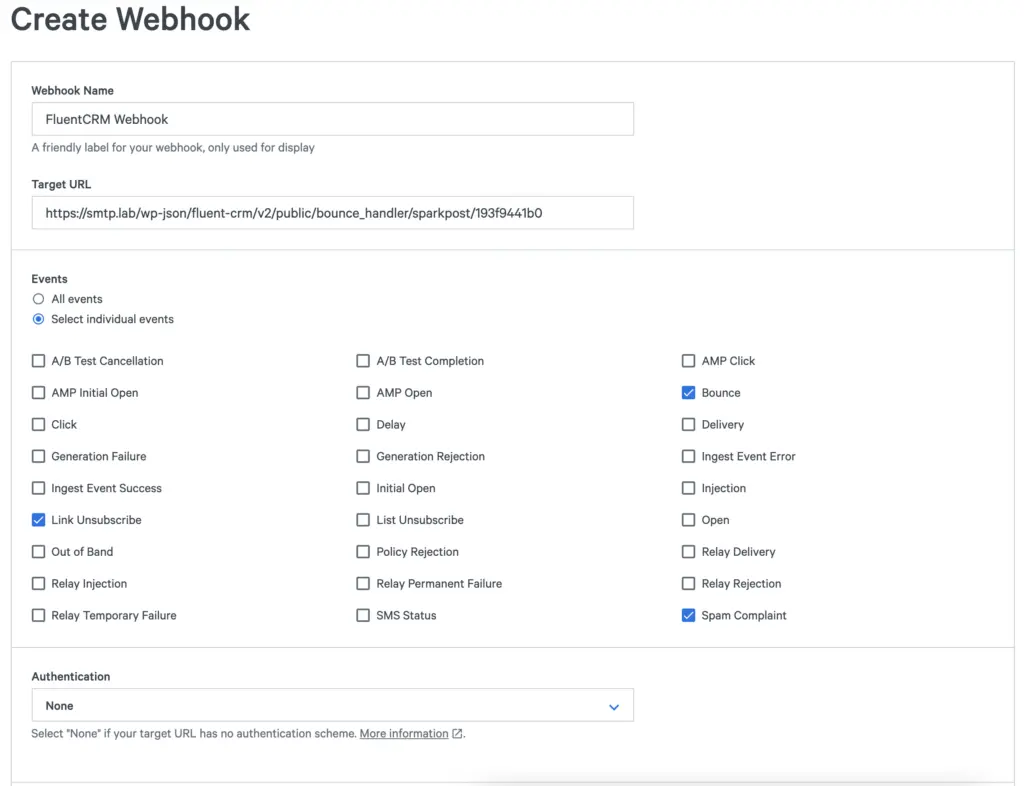
Task: Uncheck the Bounce event checkbox
Action: pos(688,393)
